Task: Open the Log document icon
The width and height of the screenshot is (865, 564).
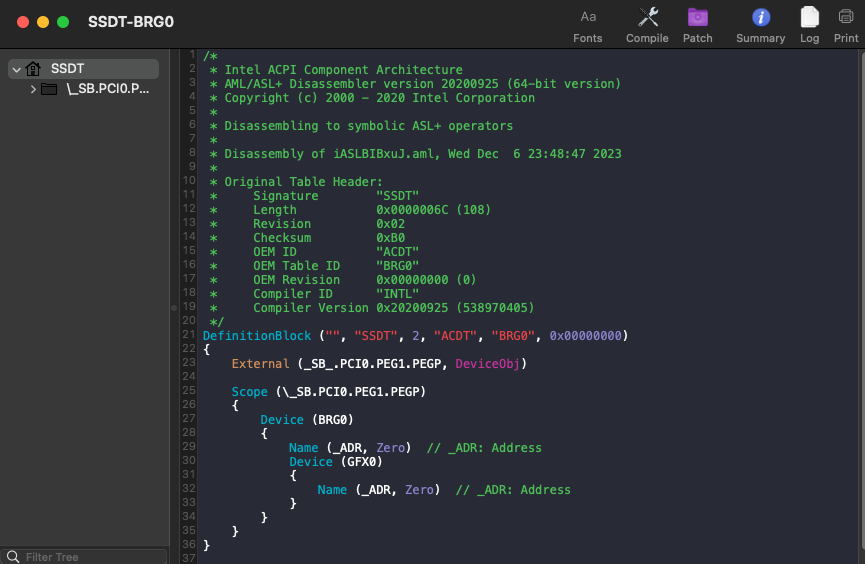Action: coord(809,17)
